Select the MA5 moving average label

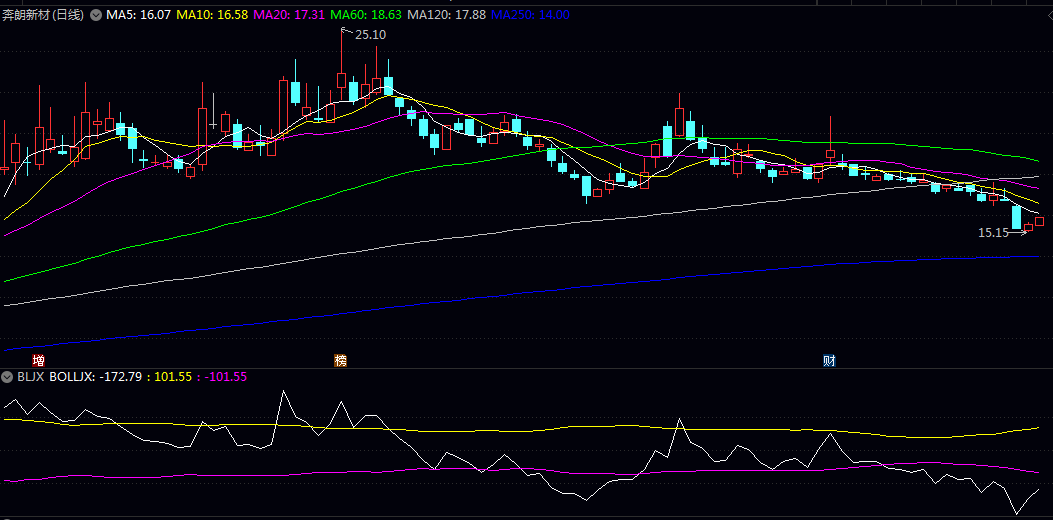click(x=138, y=15)
